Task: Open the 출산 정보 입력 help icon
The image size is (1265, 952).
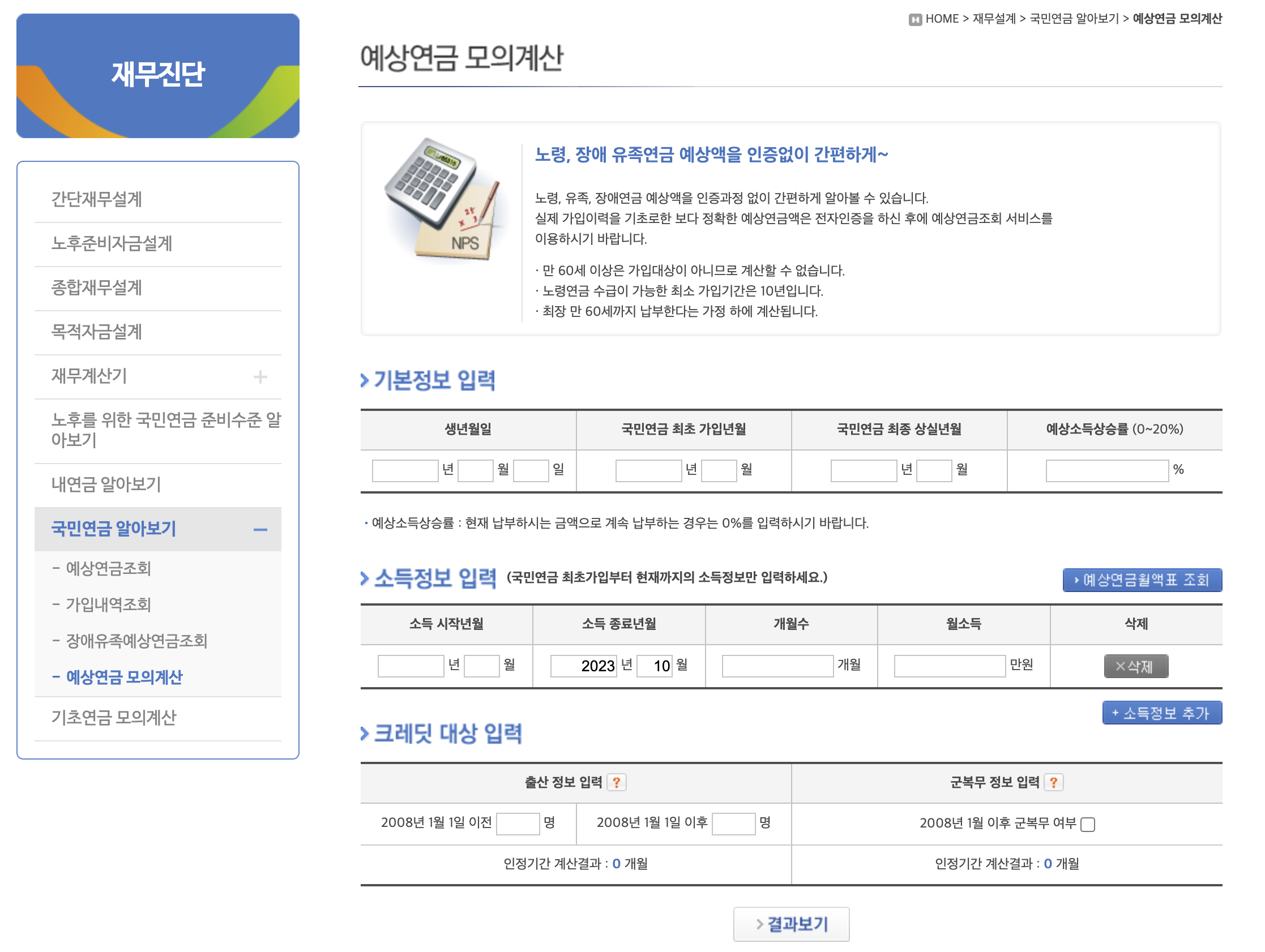Action: tap(616, 783)
